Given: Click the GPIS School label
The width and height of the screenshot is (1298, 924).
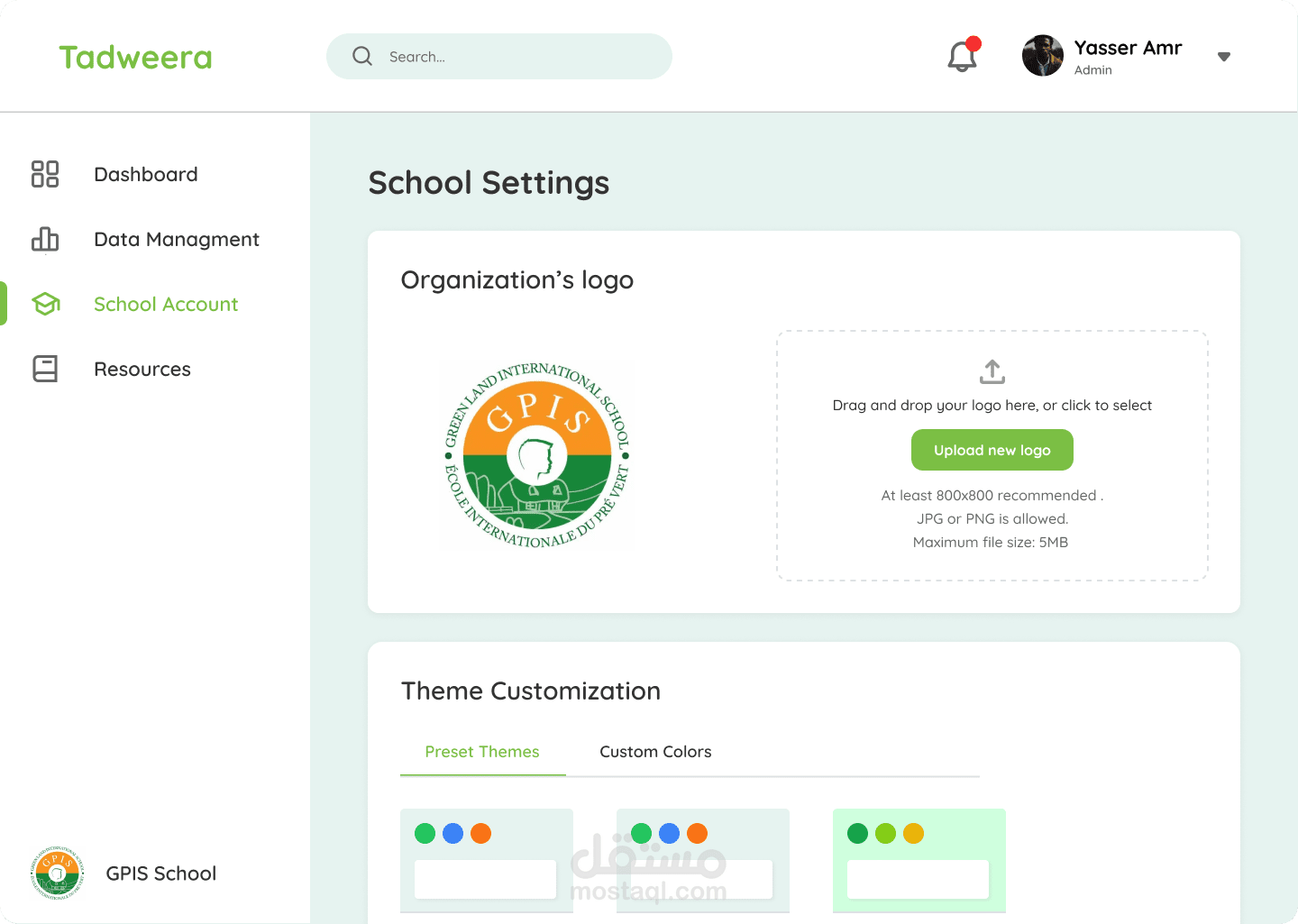Looking at the screenshot, I should click(x=161, y=874).
